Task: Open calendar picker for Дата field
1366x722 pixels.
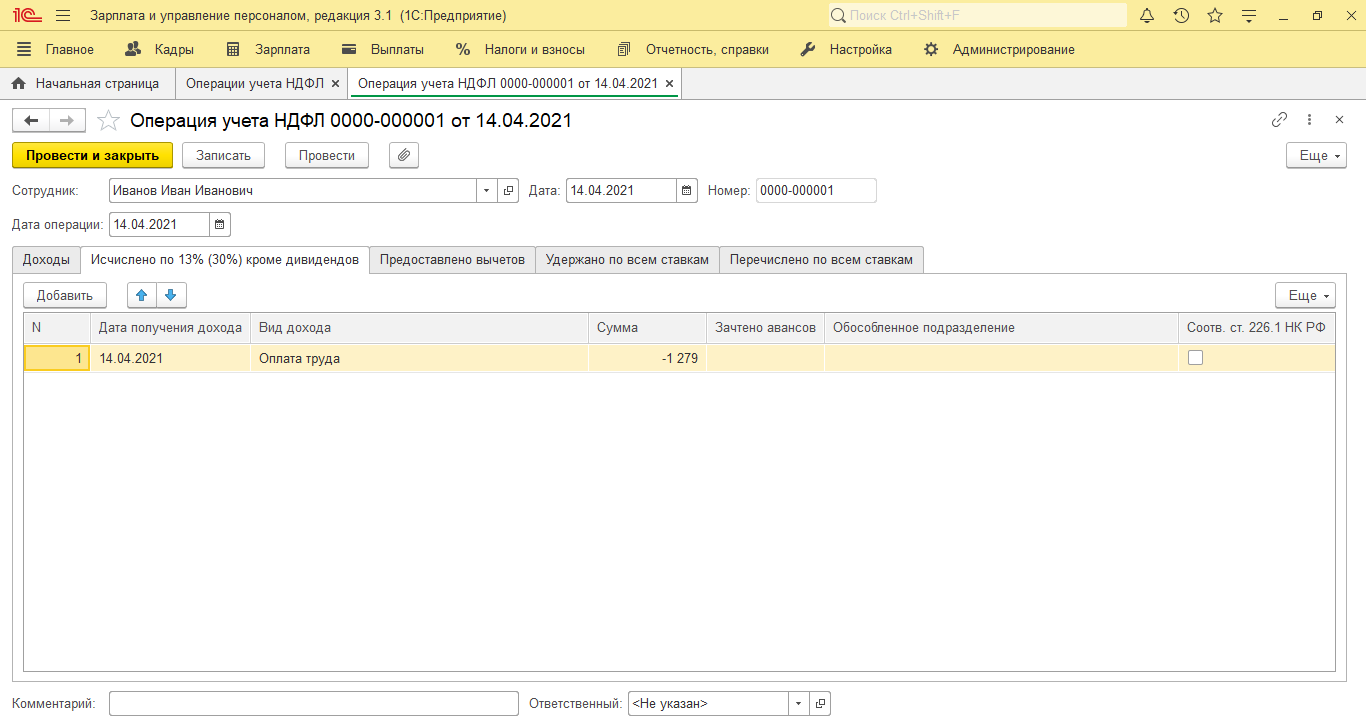Action: pyautogui.click(x=687, y=191)
